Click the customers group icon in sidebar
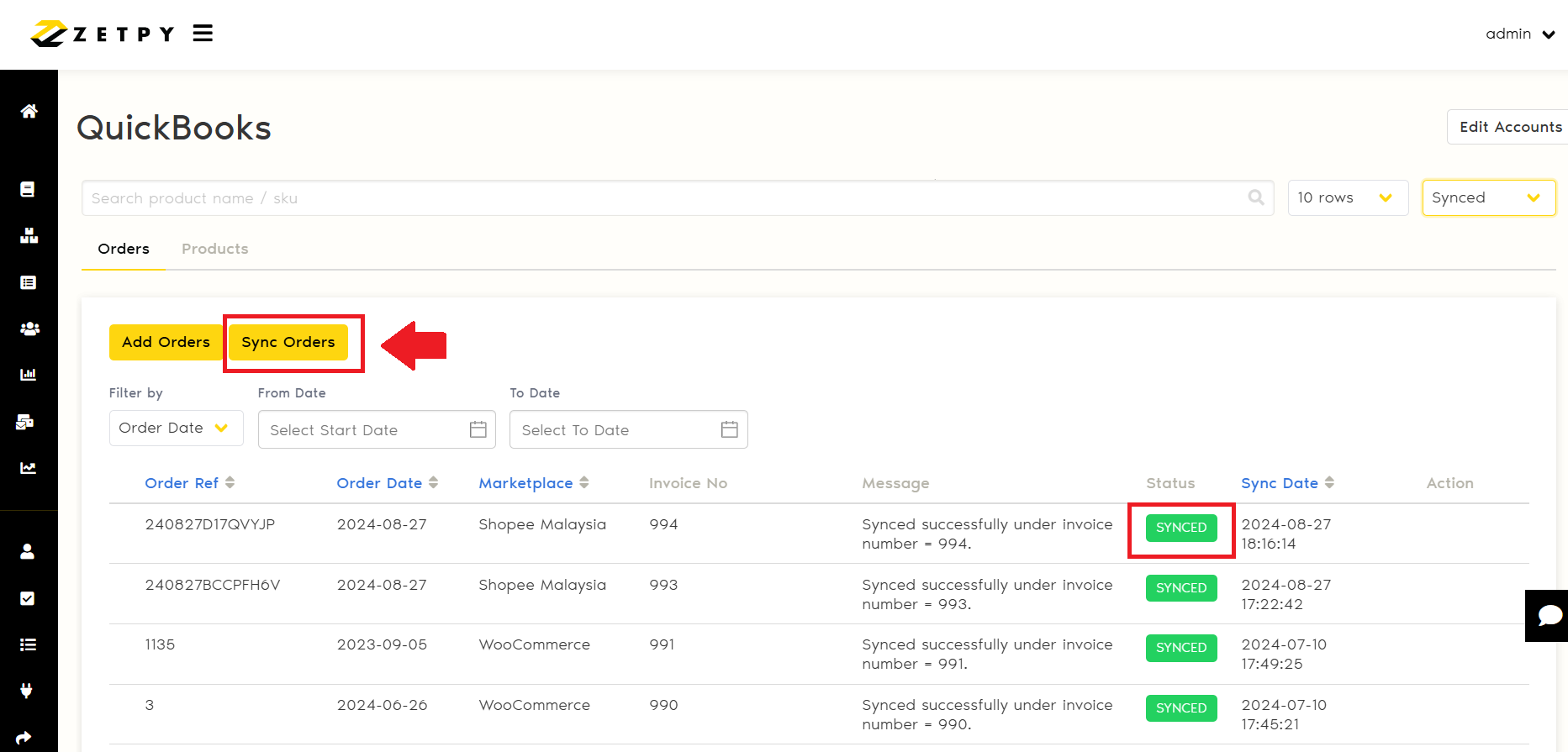The image size is (1568, 752). [x=29, y=329]
